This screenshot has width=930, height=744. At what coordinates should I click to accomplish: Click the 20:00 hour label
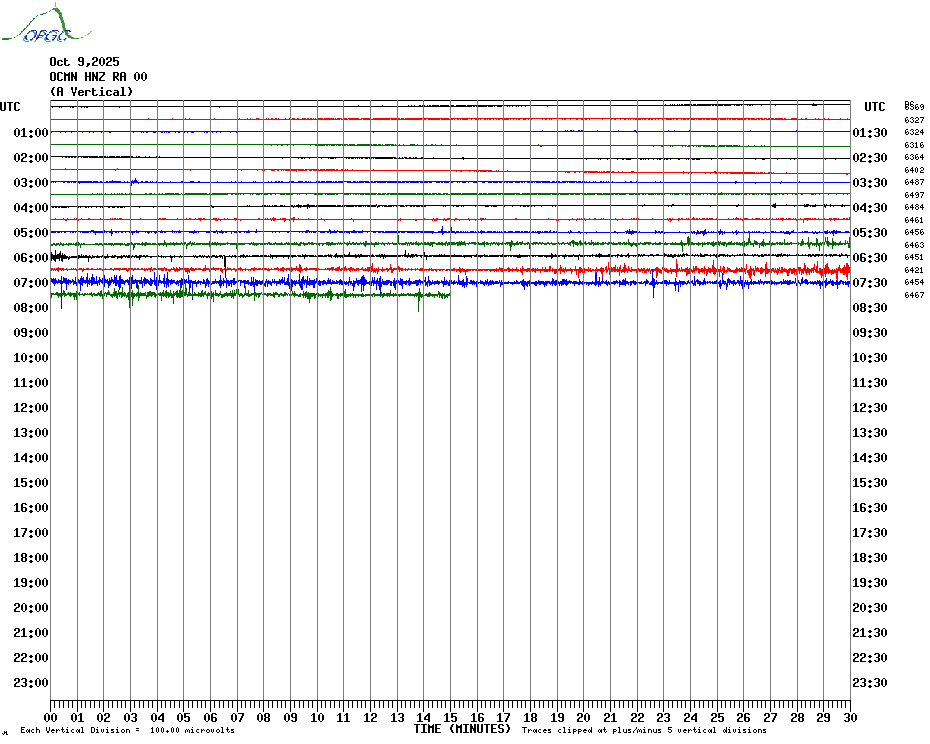coord(31,608)
